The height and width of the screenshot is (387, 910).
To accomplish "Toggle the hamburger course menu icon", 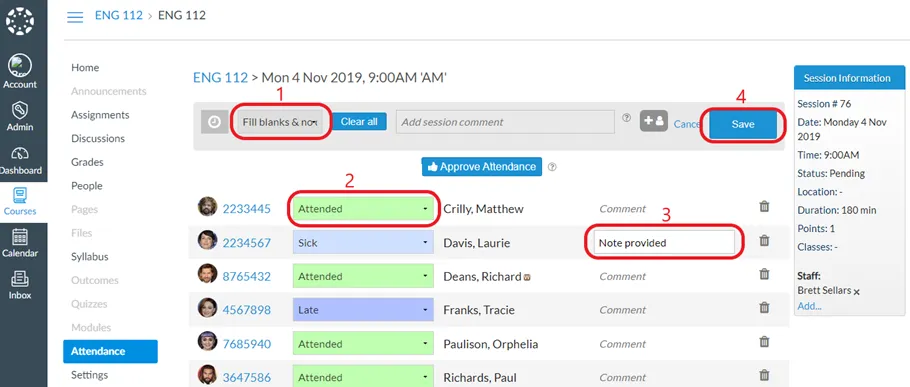I will [x=75, y=17].
